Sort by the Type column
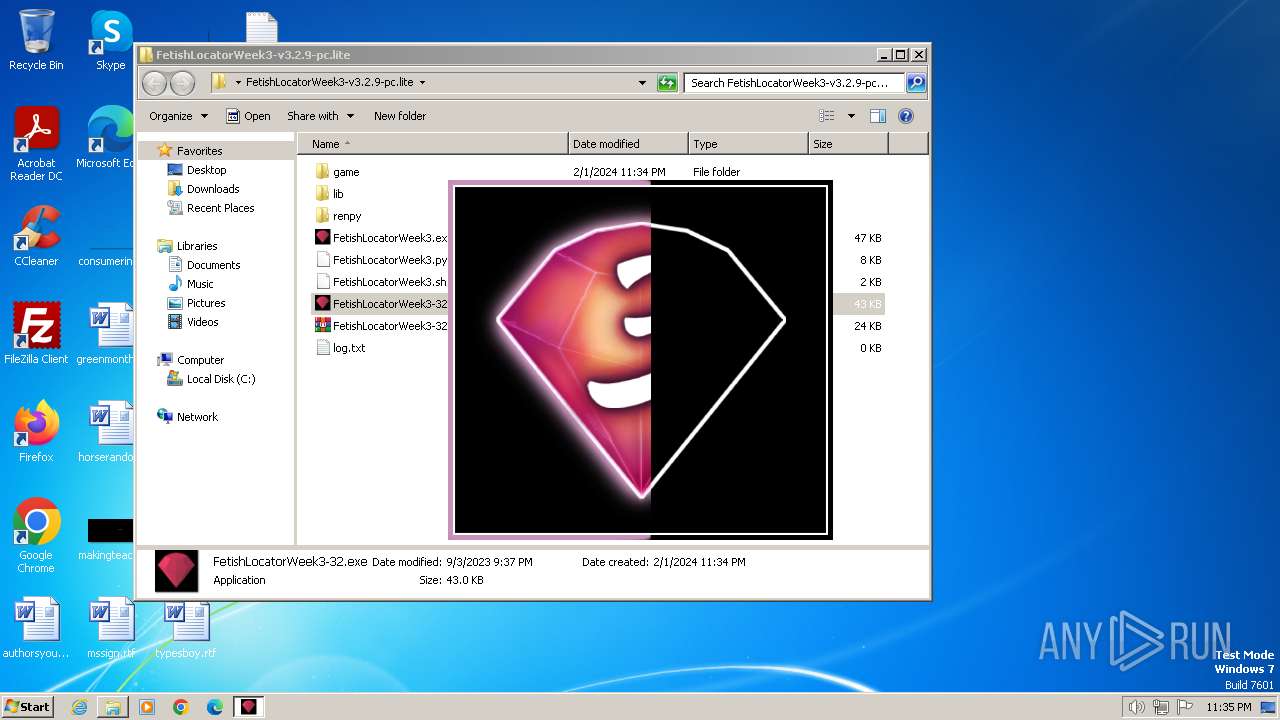The width and height of the screenshot is (1280, 720). tap(748, 144)
